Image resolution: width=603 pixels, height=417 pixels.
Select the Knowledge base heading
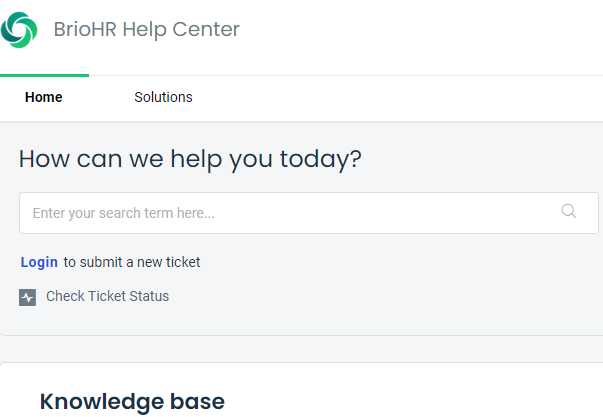click(132, 402)
